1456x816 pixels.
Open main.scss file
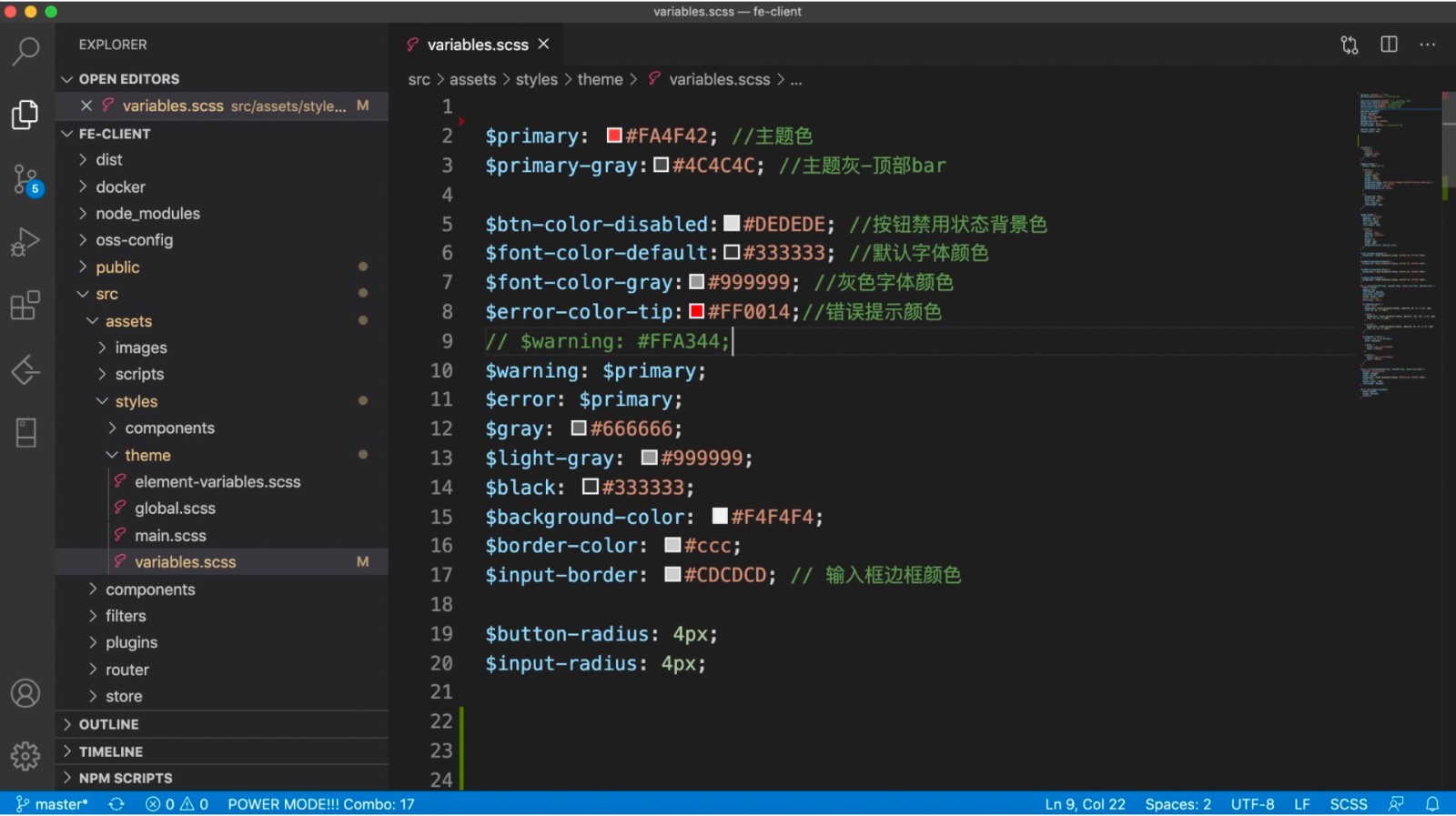click(222, 536)
